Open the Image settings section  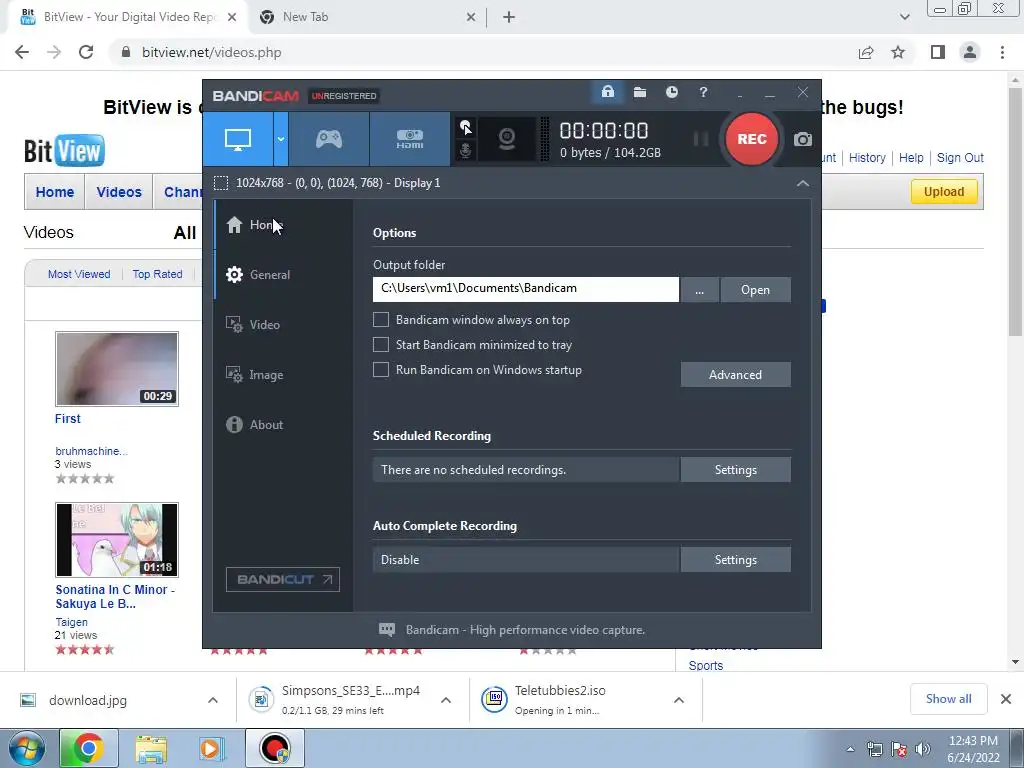point(283,375)
